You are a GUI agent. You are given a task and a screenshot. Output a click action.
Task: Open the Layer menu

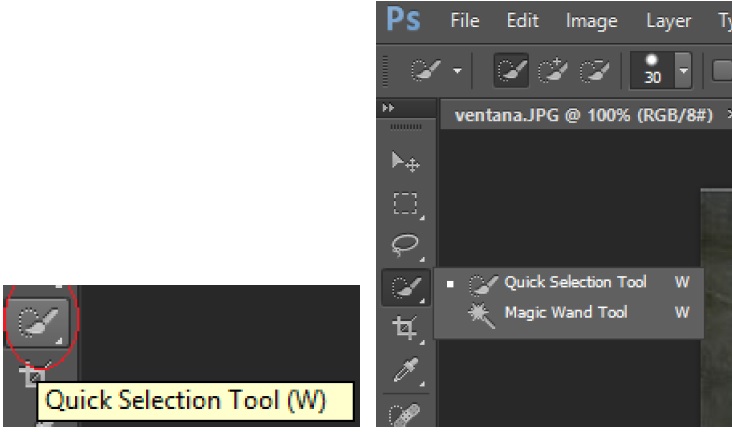click(x=668, y=21)
